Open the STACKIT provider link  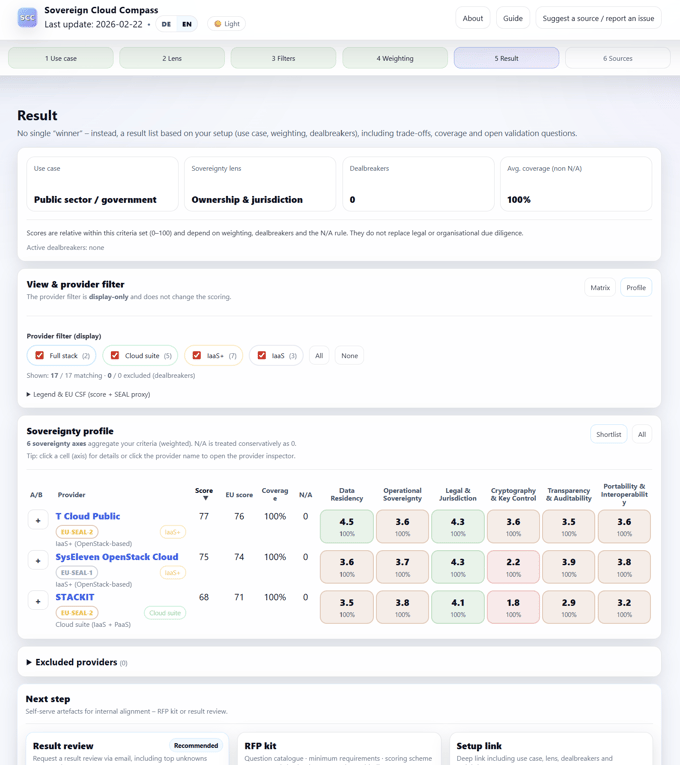pos(75,597)
